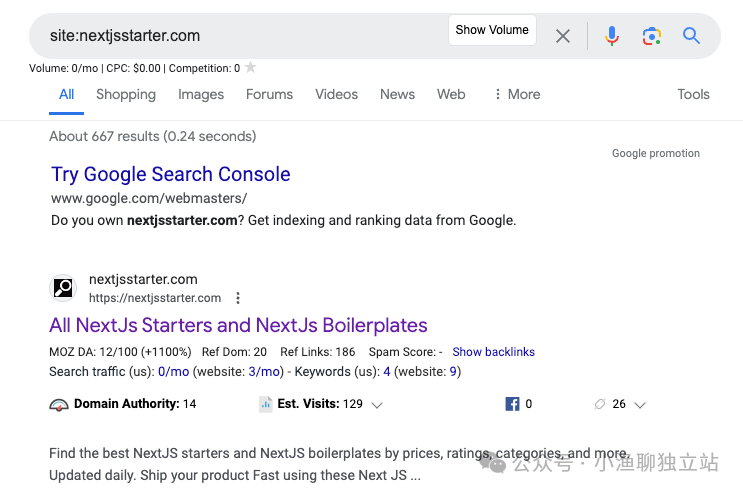Switch to the News tab
Screen dimensions: 743x493
(398, 94)
